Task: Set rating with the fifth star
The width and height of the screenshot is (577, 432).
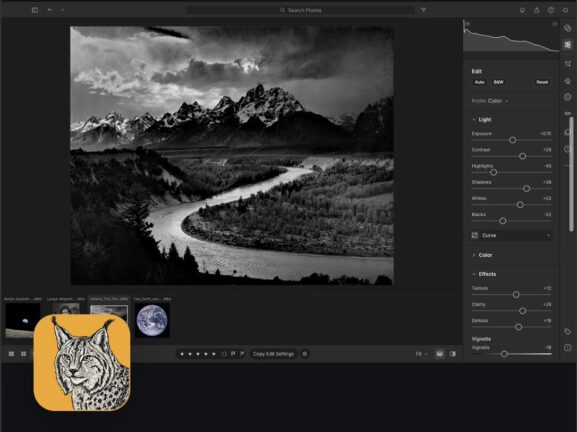Action: coord(214,354)
